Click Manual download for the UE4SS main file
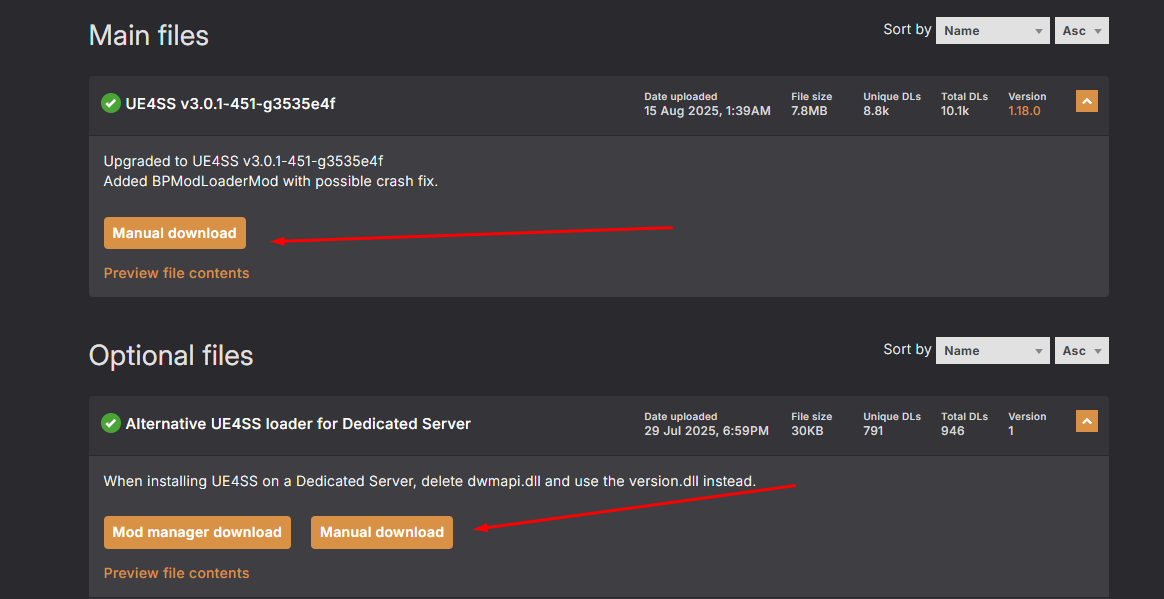Viewport: 1164px width, 599px height. coord(174,233)
